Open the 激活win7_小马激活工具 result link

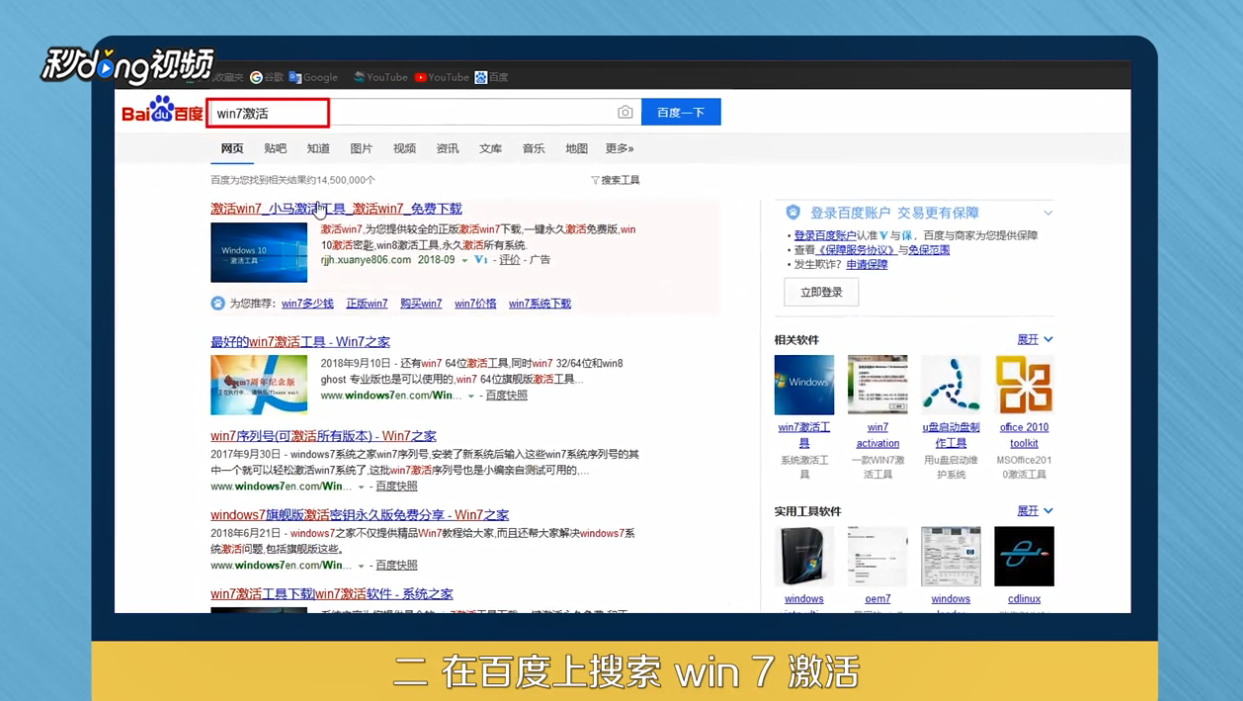[336, 209]
